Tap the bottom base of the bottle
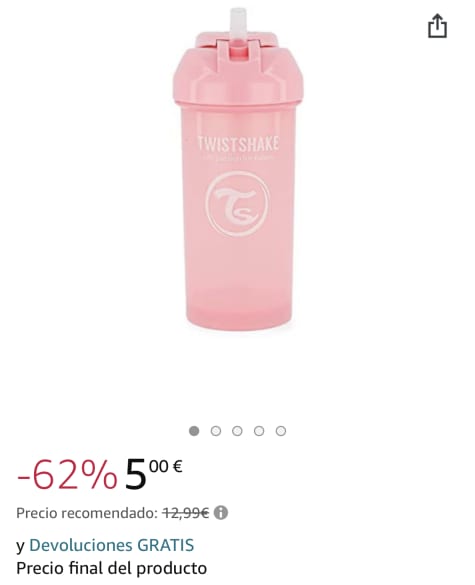The height and width of the screenshot is (585, 475). coord(238,312)
